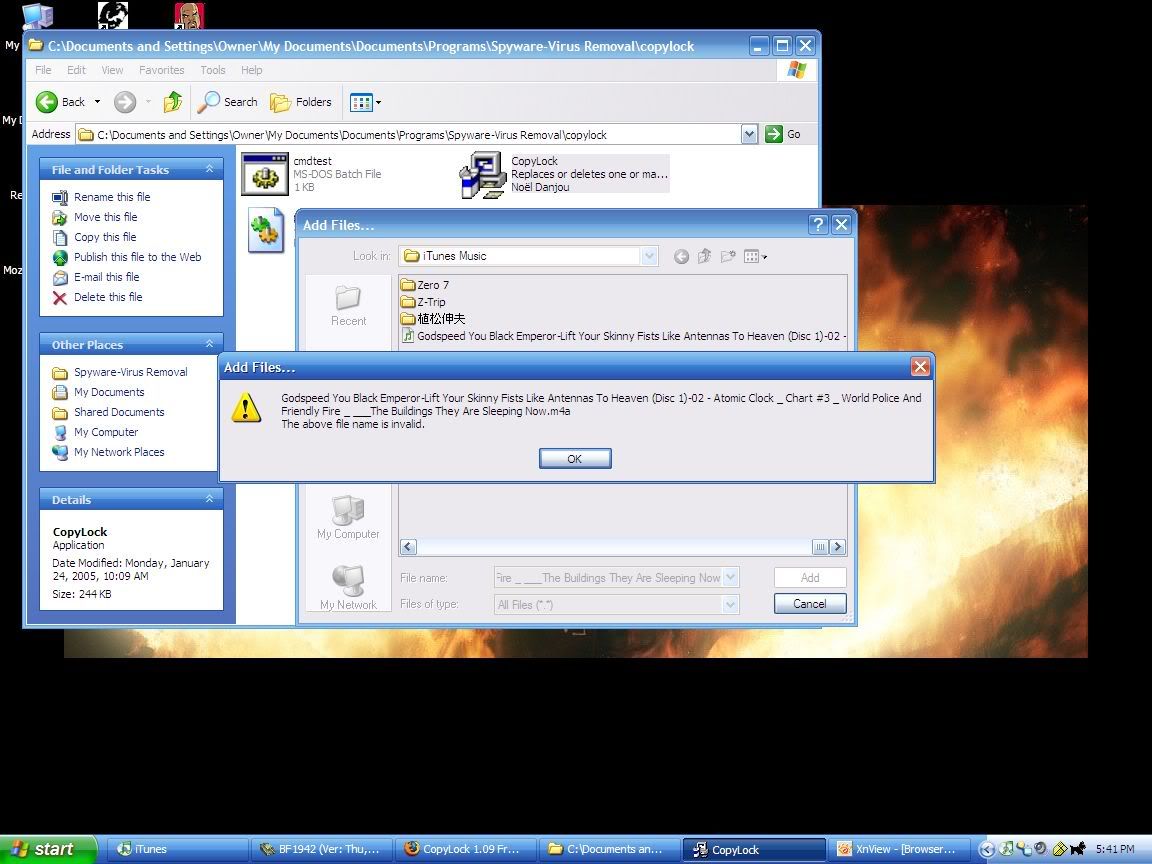This screenshot has width=1152, height=864.
Task: Open the File menu in Explorer
Action: 43,70
